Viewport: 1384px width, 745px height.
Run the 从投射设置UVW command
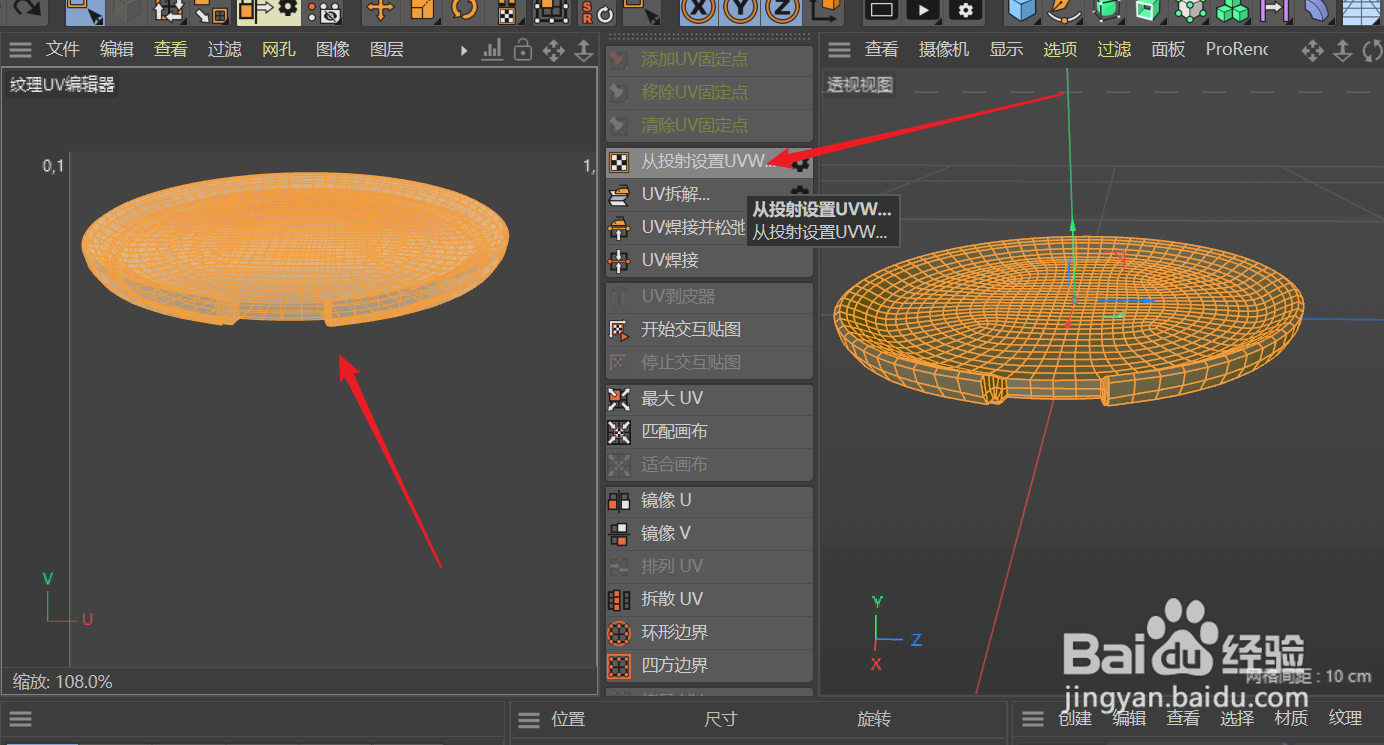[x=708, y=162]
